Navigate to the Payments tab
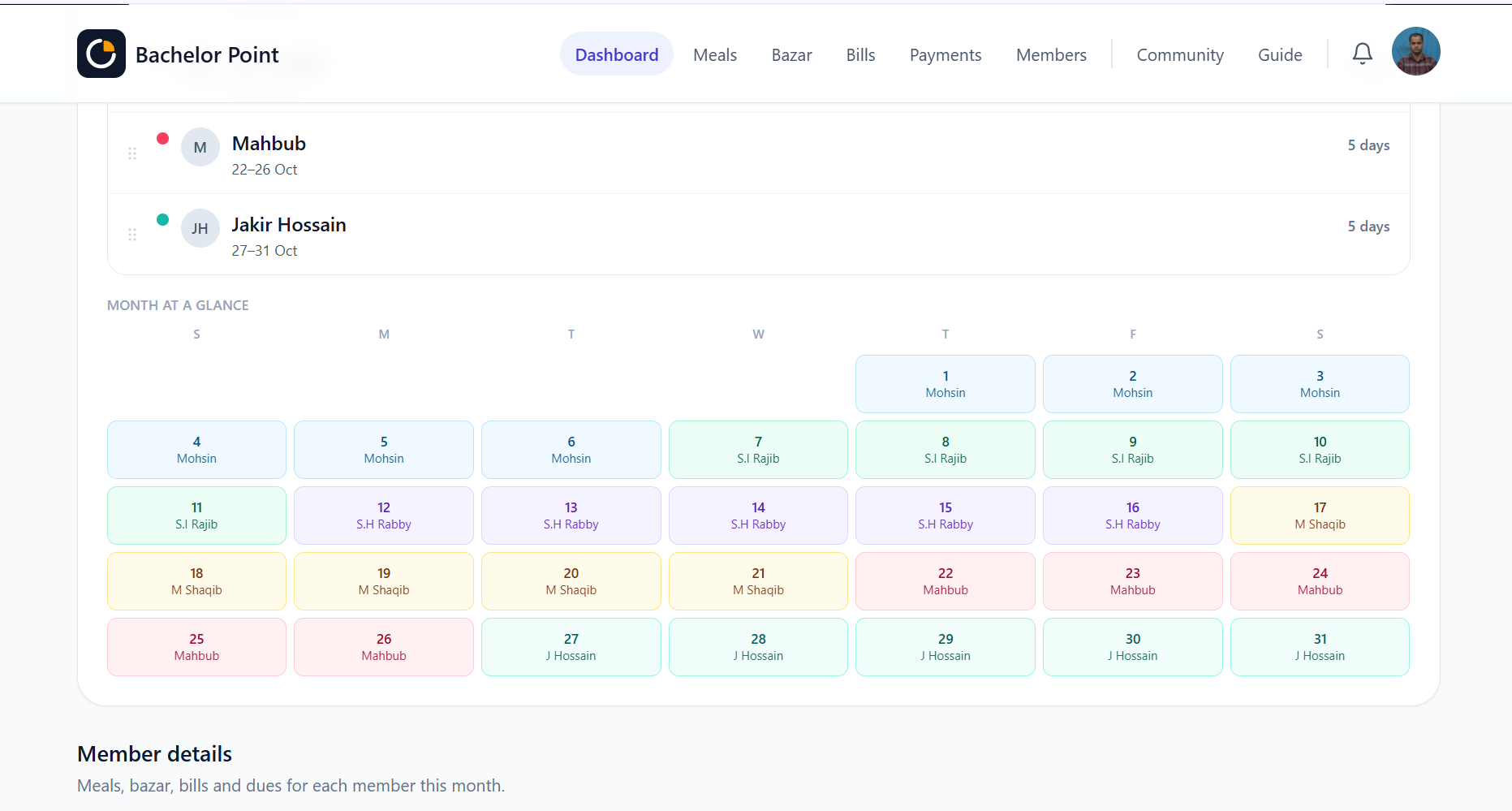The height and width of the screenshot is (811, 1512). pos(946,54)
